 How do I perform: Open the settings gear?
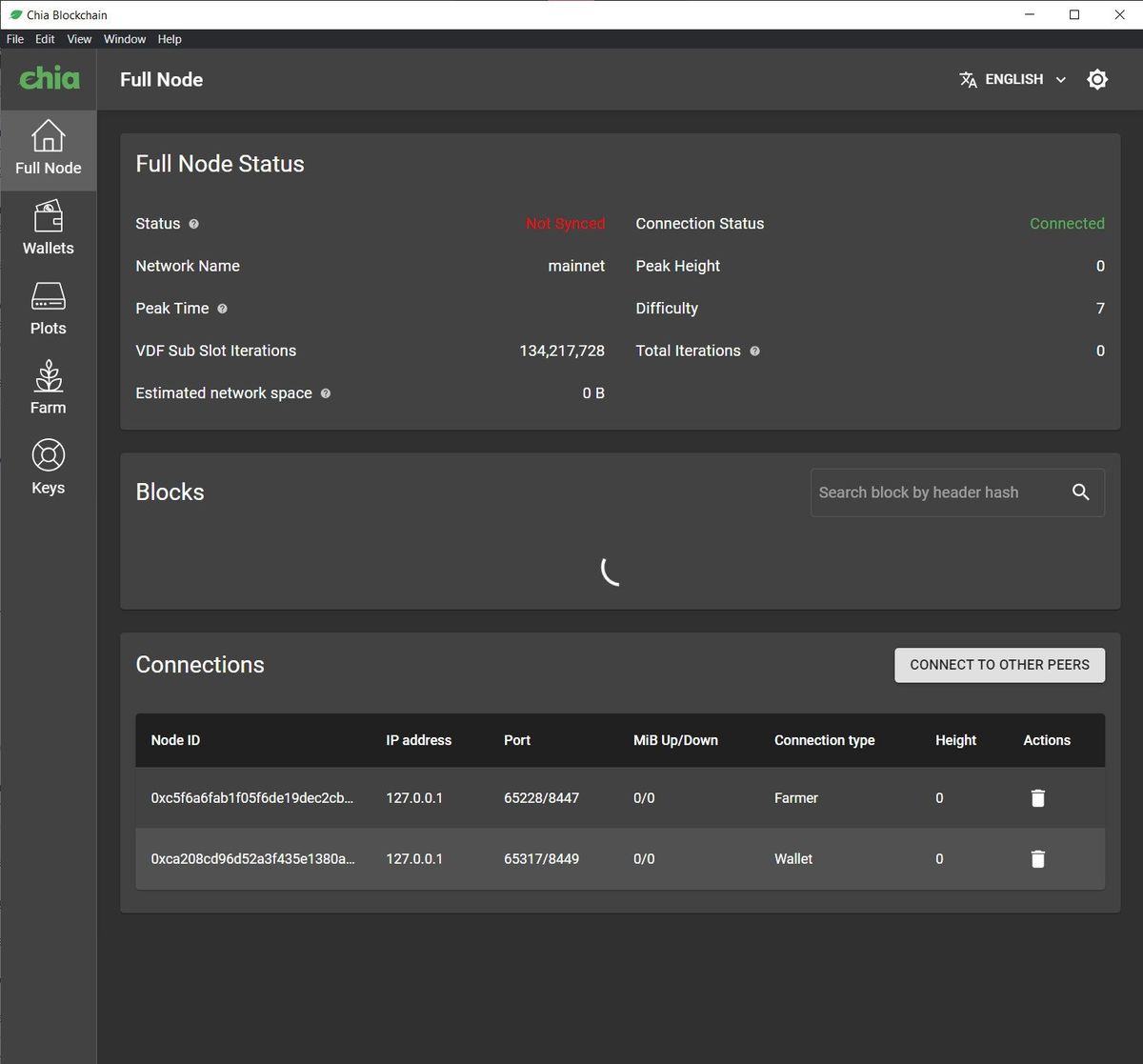1097,79
